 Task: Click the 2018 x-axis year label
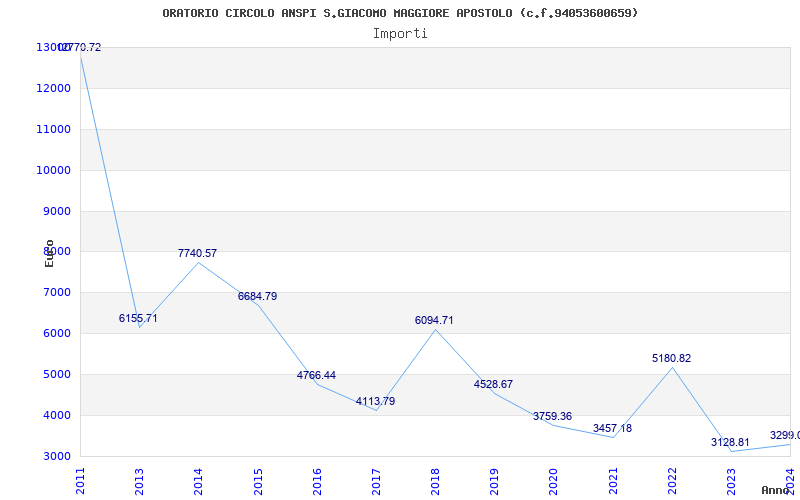(x=435, y=482)
